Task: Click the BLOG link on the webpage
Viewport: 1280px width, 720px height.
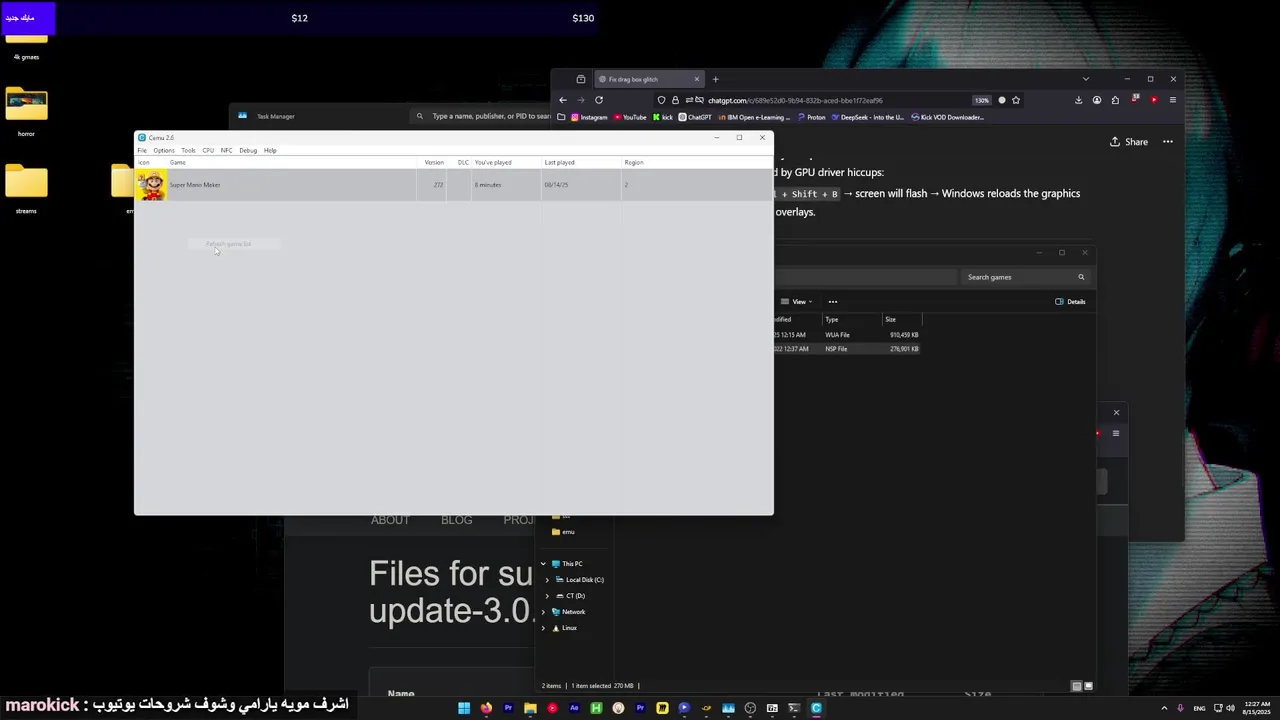Action: [456, 520]
